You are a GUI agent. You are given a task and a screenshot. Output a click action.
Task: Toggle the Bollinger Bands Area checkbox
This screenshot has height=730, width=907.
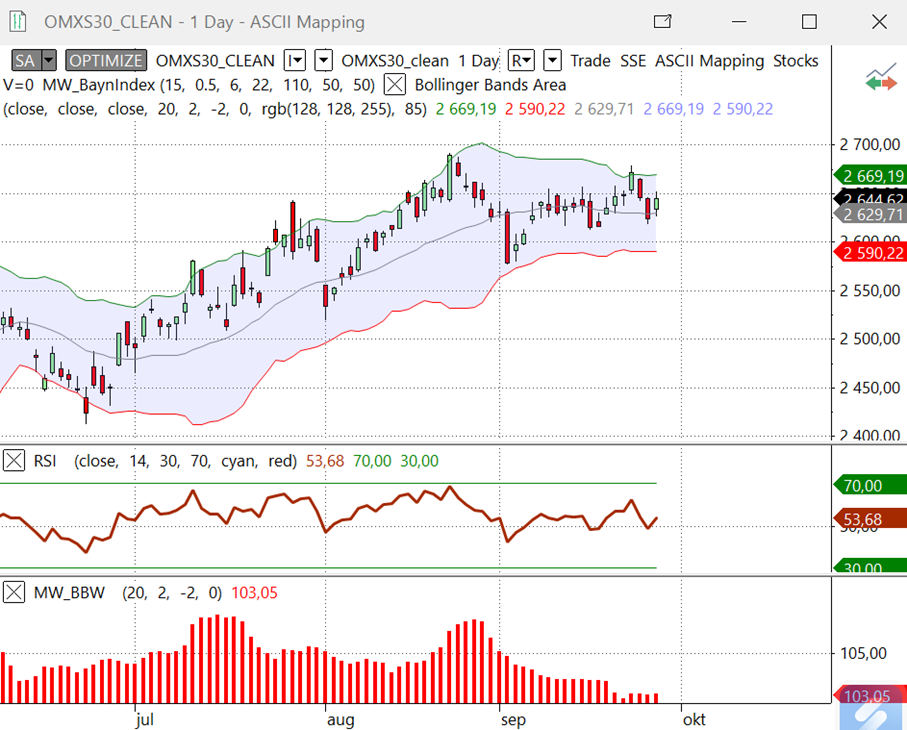[395, 85]
